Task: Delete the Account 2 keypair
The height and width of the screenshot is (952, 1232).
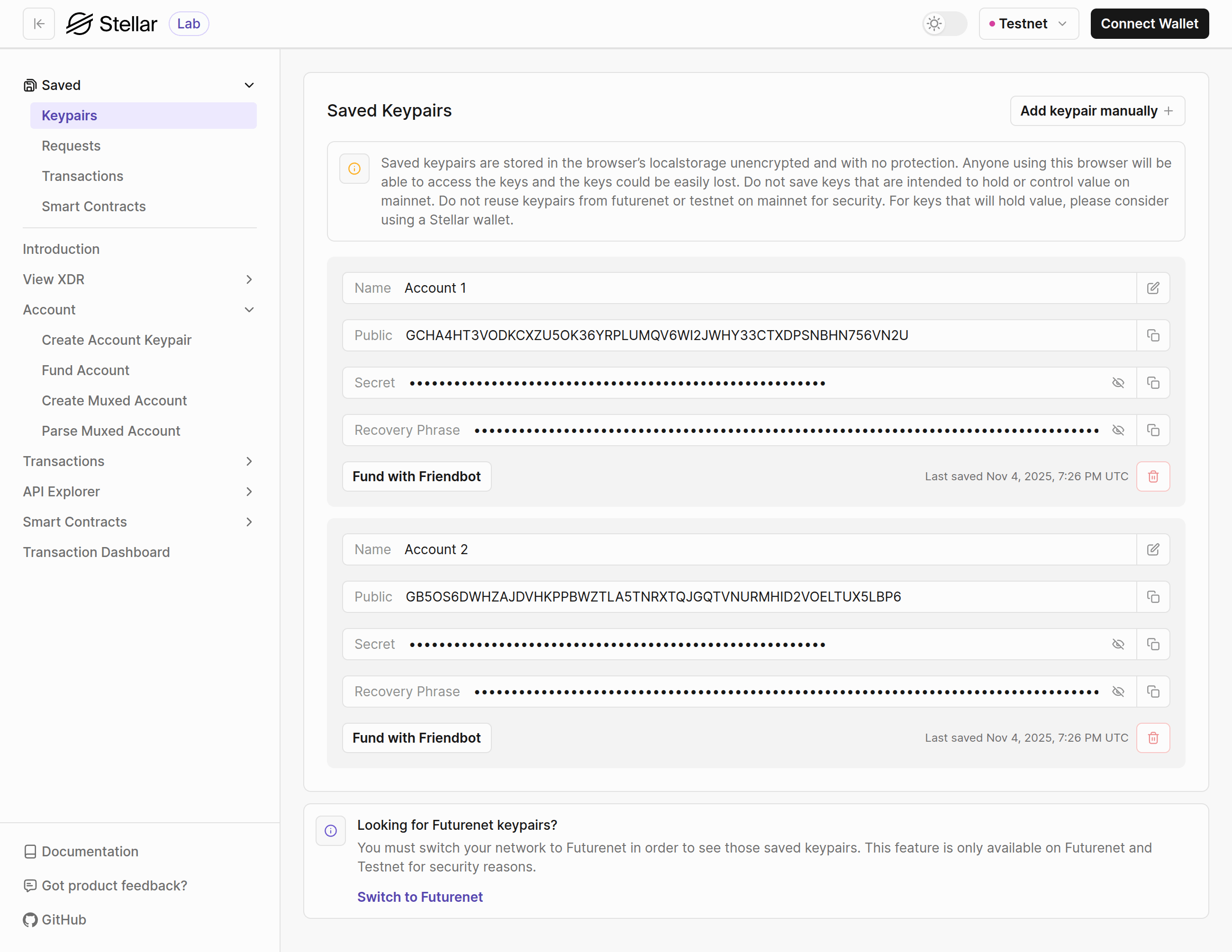Action: tap(1152, 738)
